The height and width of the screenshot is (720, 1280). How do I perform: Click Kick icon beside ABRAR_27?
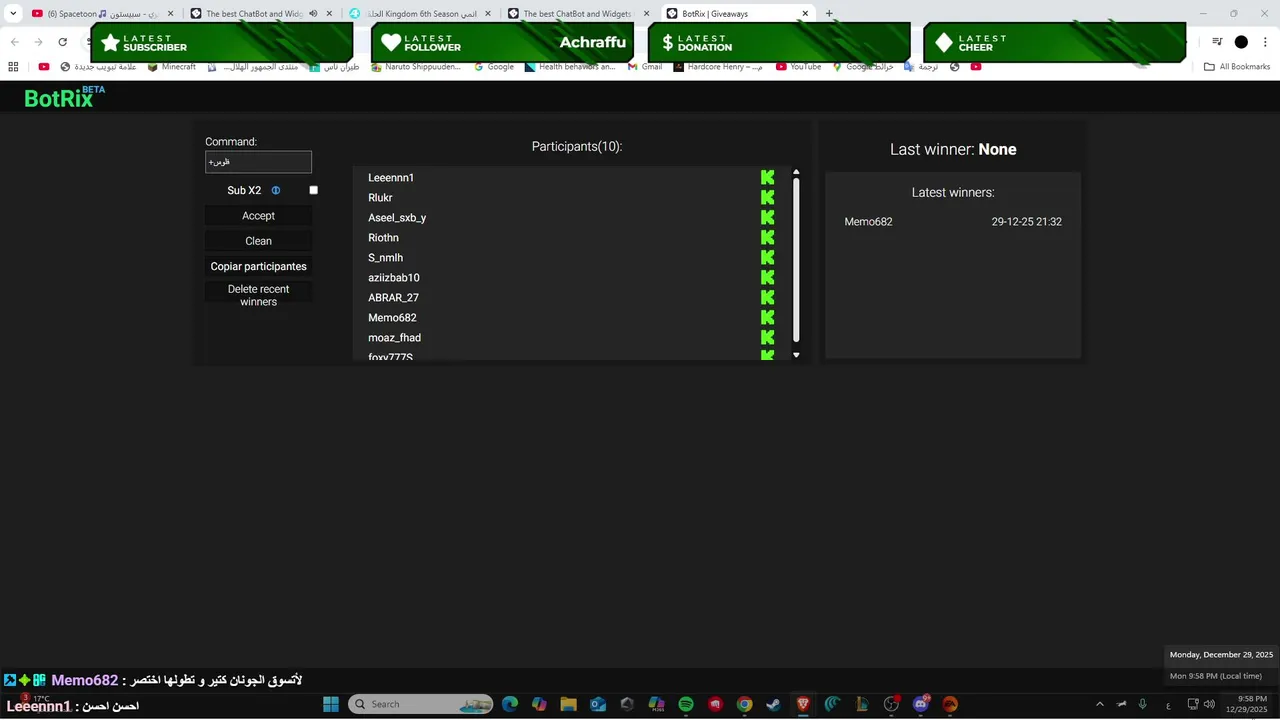tap(768, 297)
